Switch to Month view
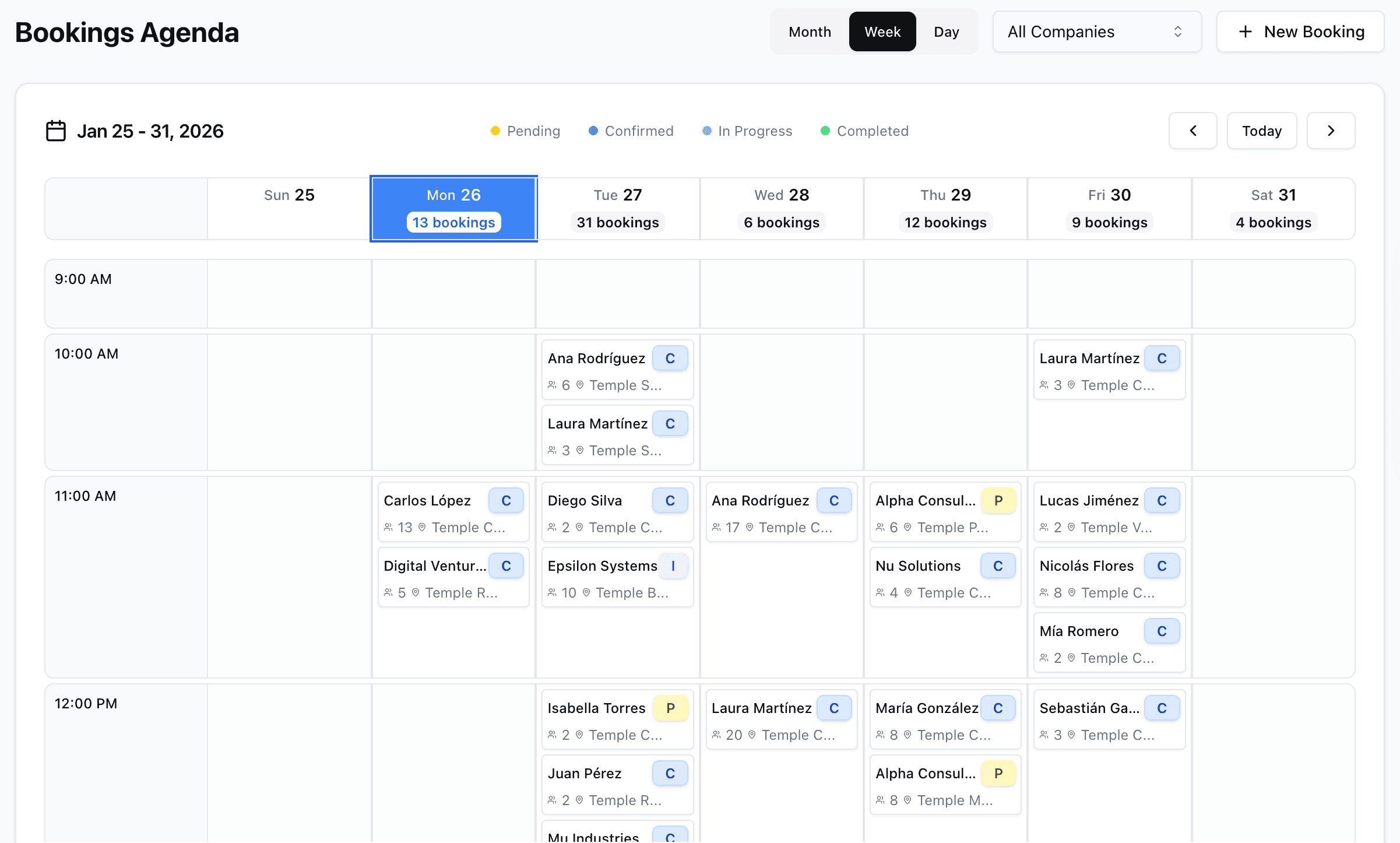Image resolution: width=1400 pixels, height=843 pixels. (x=810, y=31)
